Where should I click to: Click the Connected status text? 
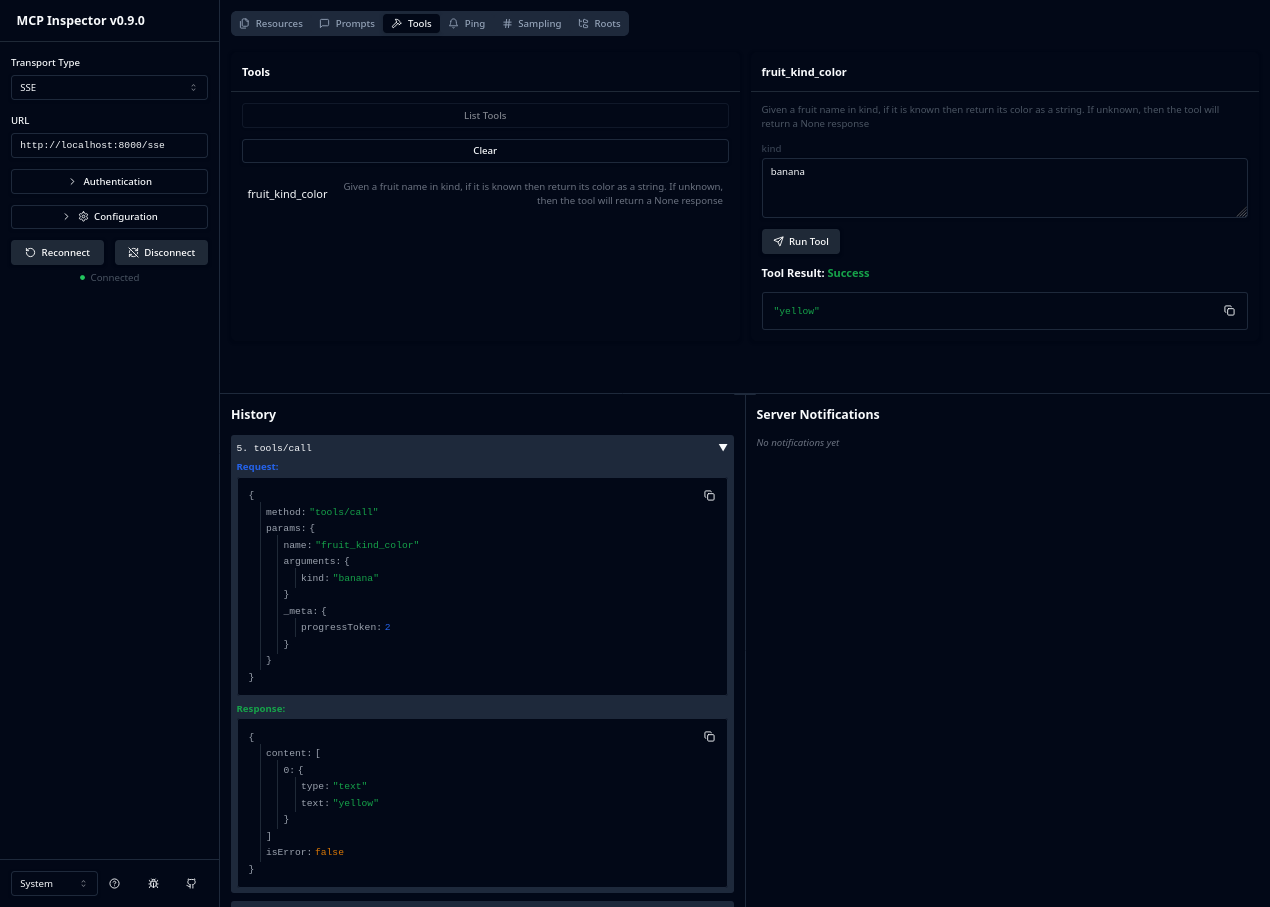point(114,278)
